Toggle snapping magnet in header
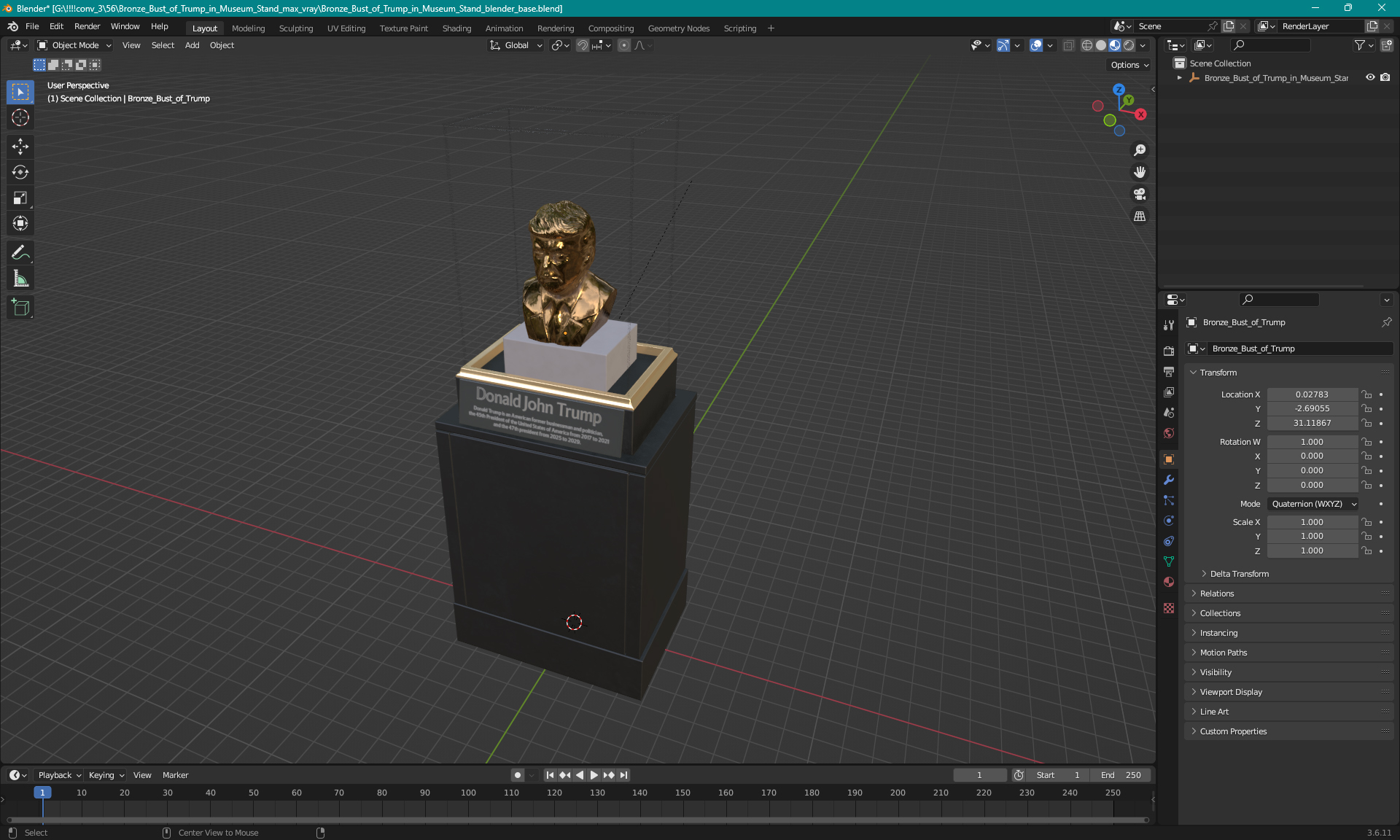 click(583, 45)
